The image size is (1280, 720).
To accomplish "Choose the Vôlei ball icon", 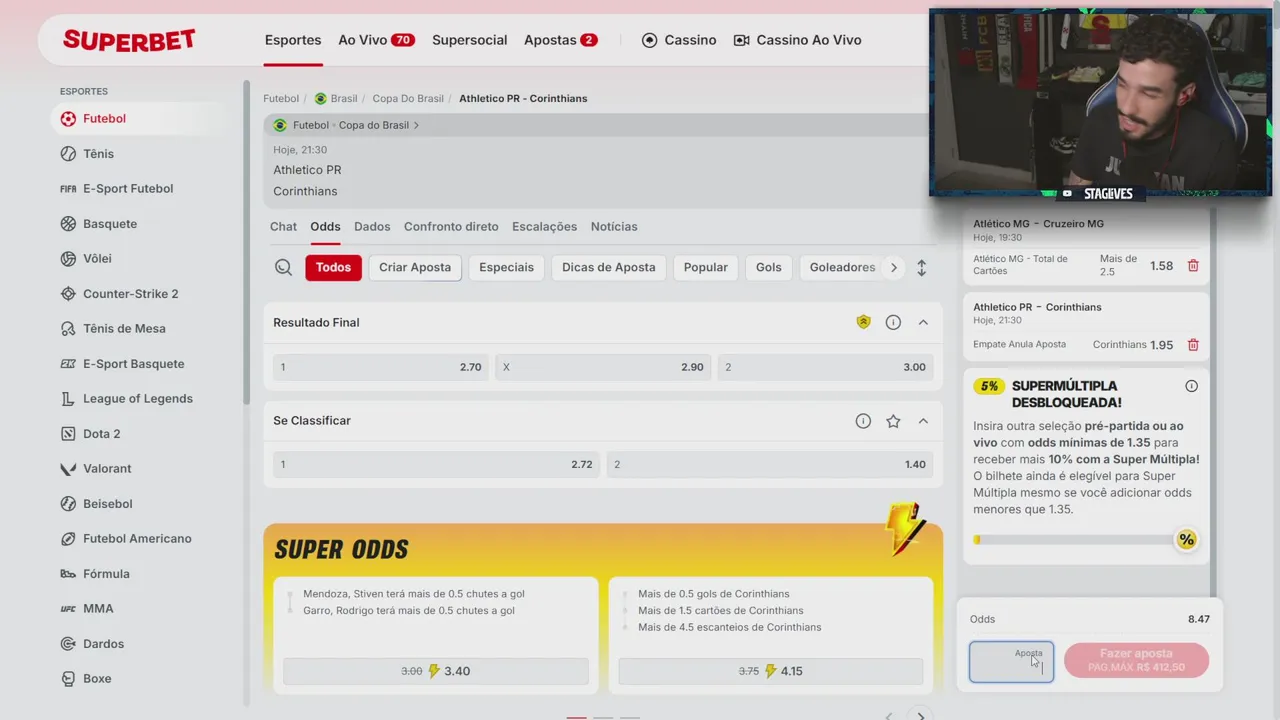I will (68, 259).
